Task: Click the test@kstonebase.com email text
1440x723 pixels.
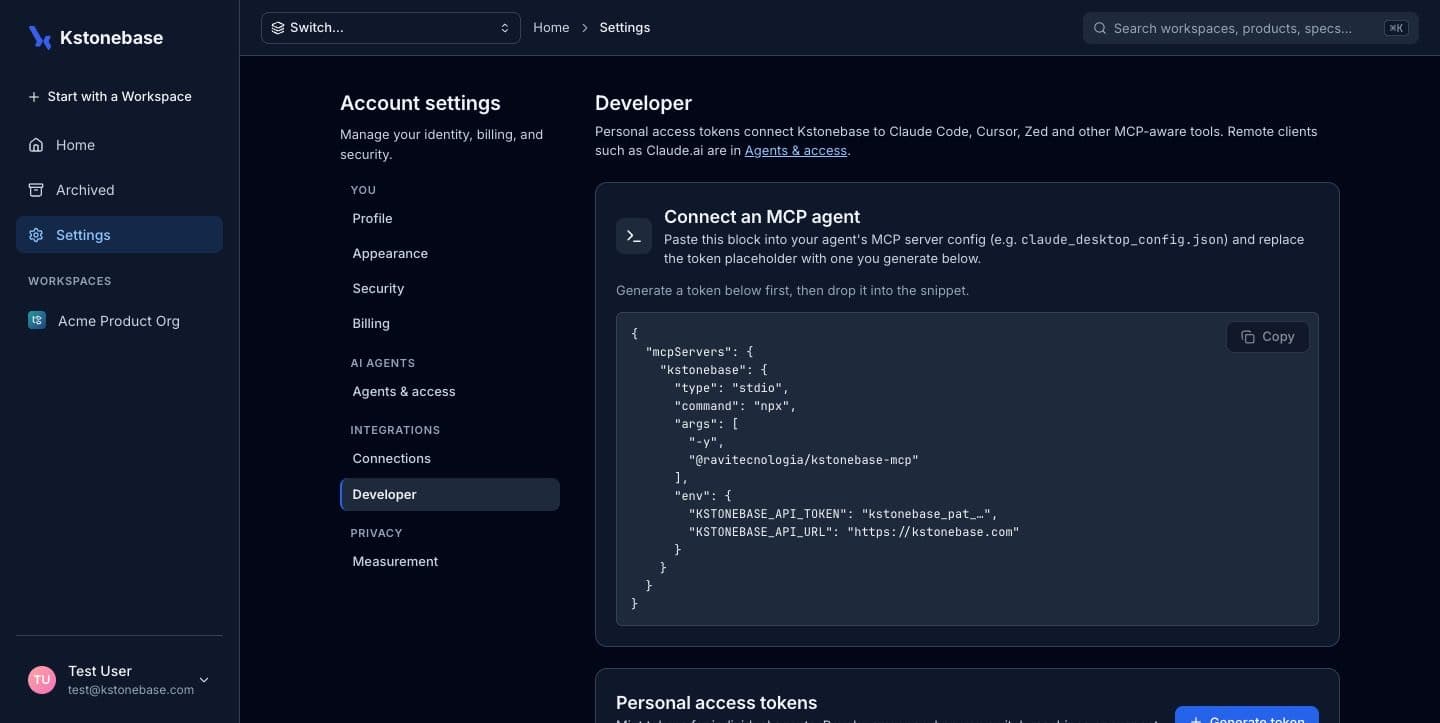Action: point(131,690)
